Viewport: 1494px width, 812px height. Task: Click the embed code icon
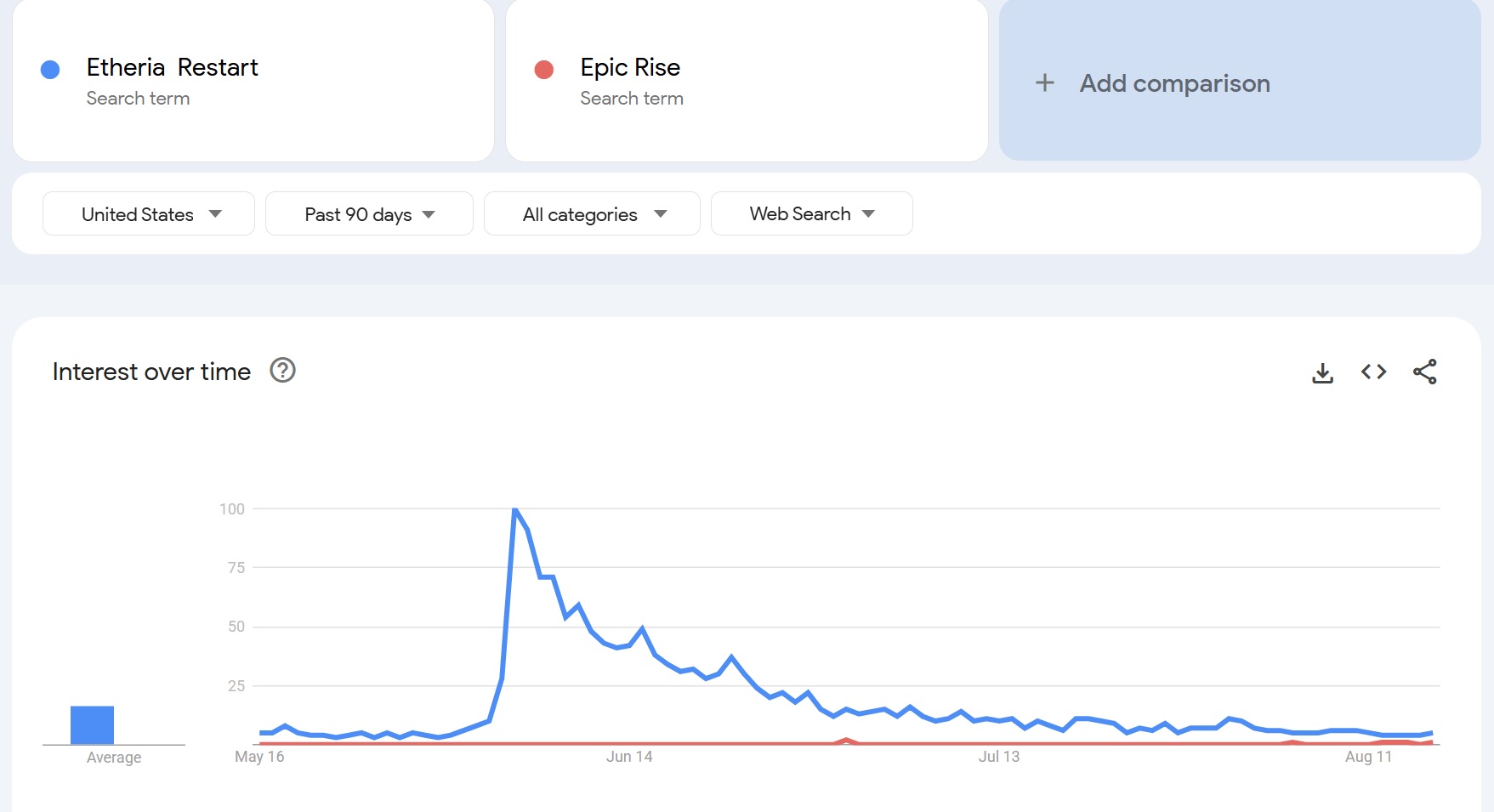pyautogui.click(x=1373, y=372)
